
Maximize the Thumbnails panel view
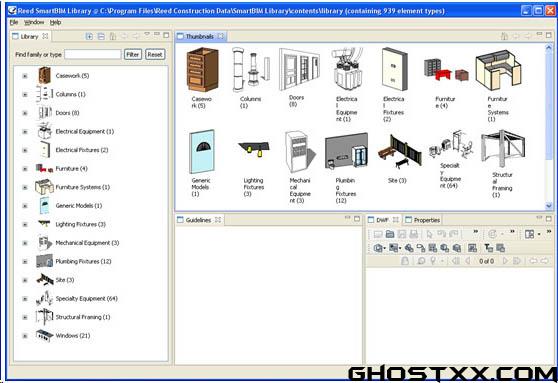[x=549, y=35]
